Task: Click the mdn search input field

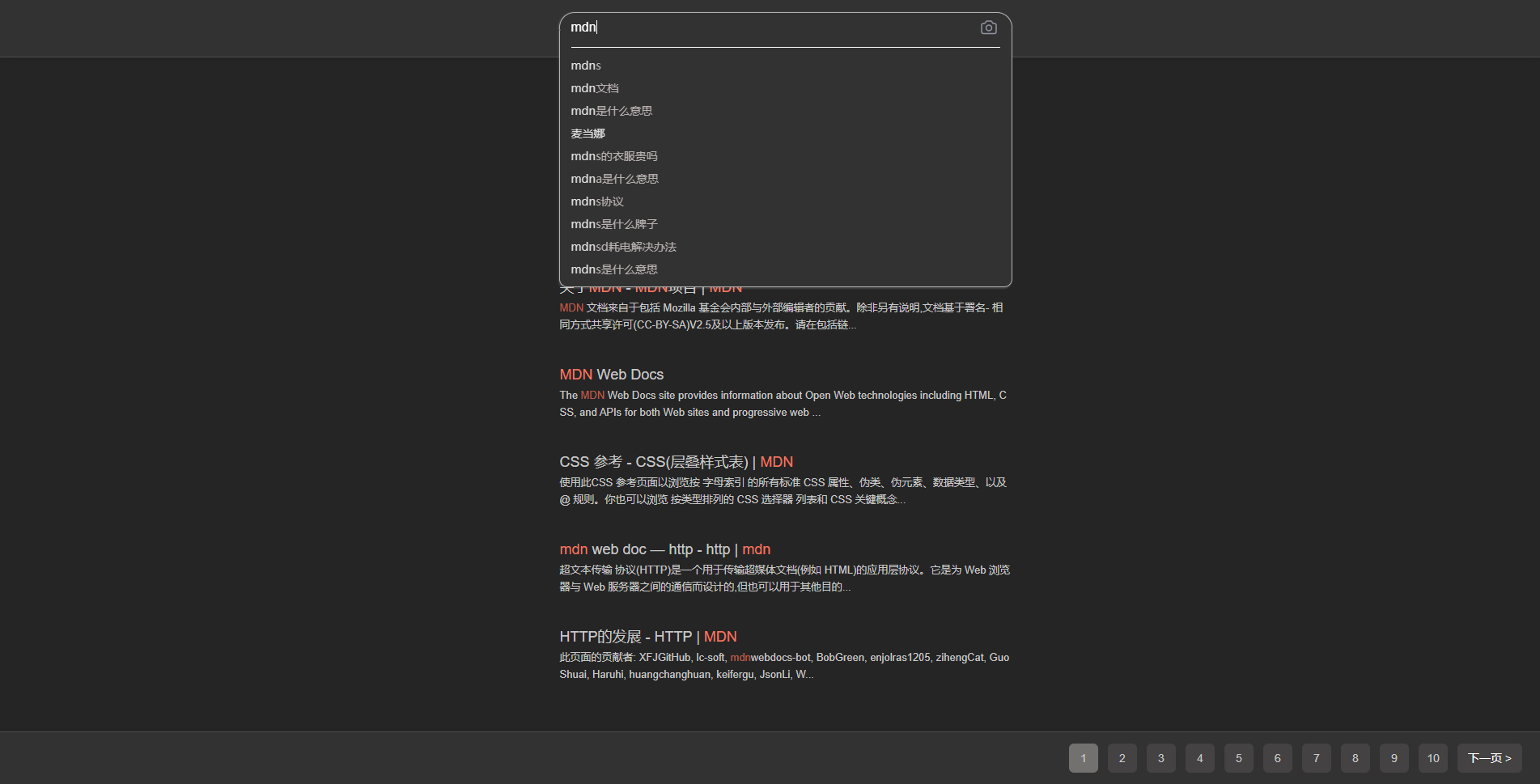Action: click(769, 28)
